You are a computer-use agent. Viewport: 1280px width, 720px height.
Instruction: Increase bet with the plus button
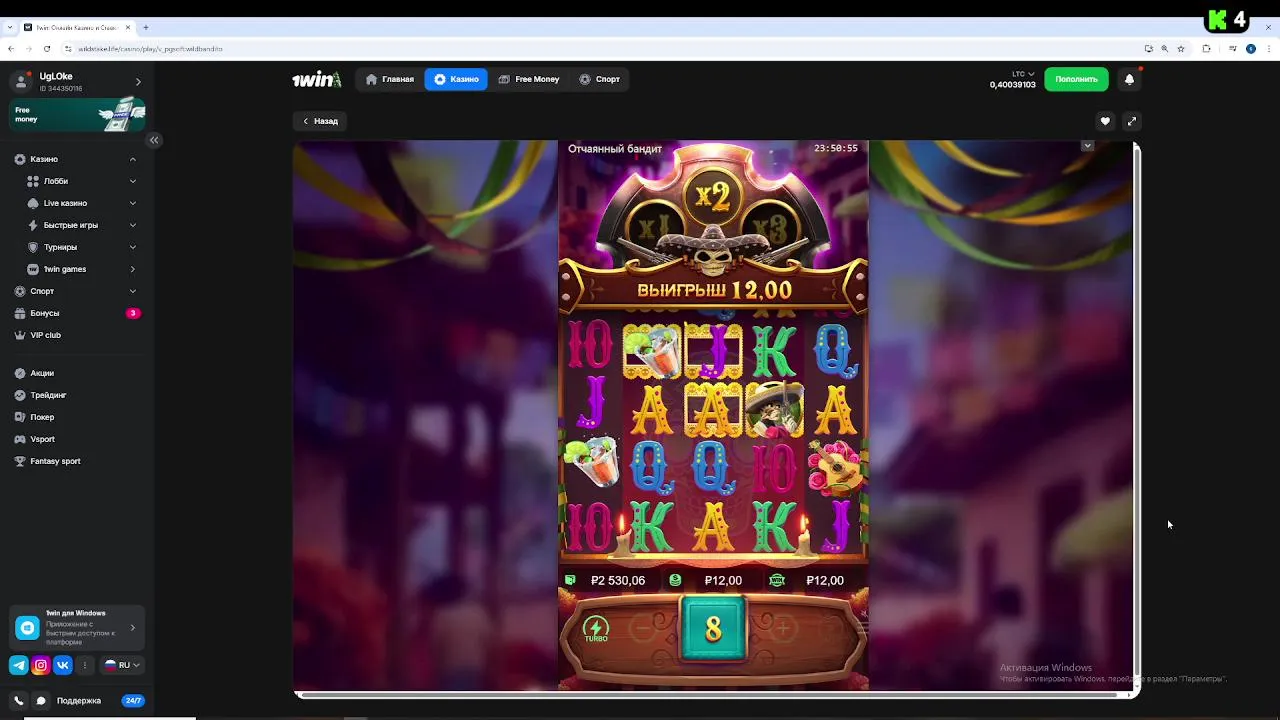pyautogui.click(x=783, y=629)
